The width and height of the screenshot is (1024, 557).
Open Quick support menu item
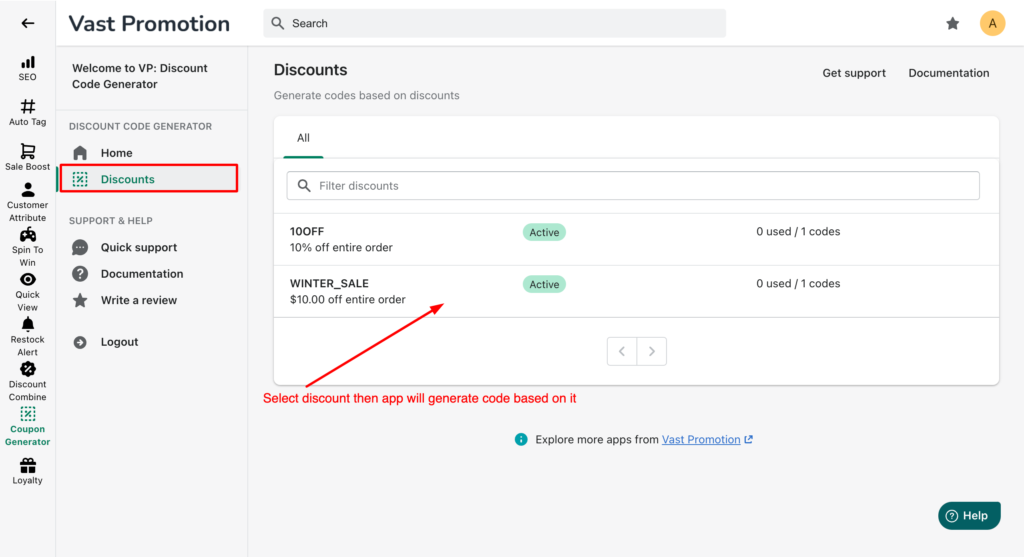(138, 247)
